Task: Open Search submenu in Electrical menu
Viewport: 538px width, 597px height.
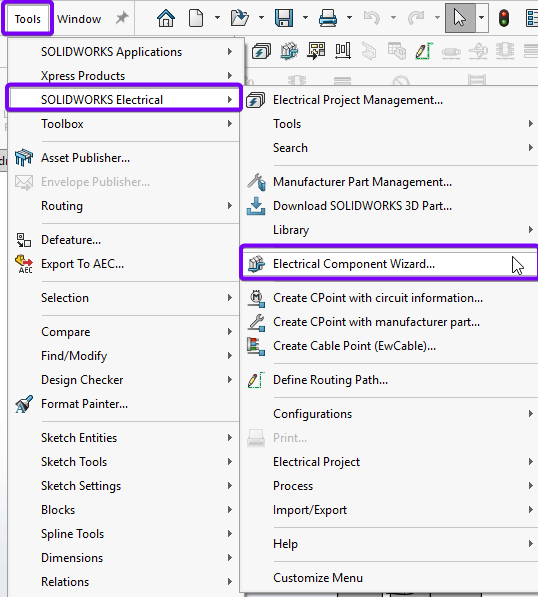Action: 389,148
